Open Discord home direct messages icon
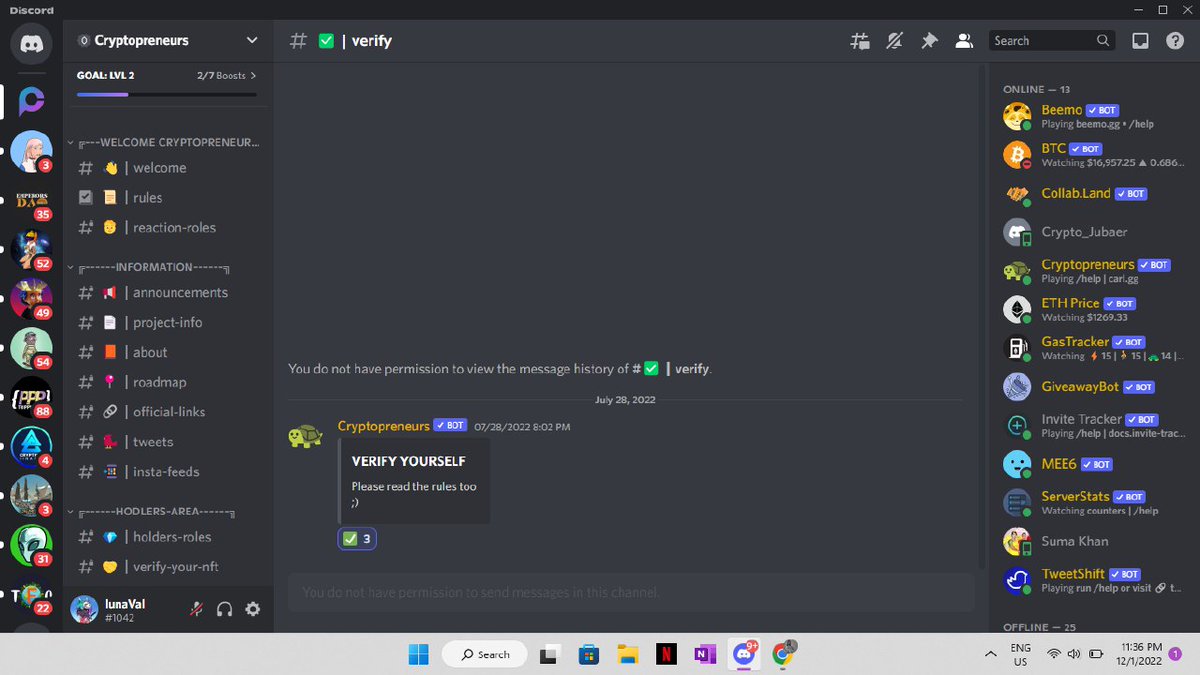 click(31, 44)
